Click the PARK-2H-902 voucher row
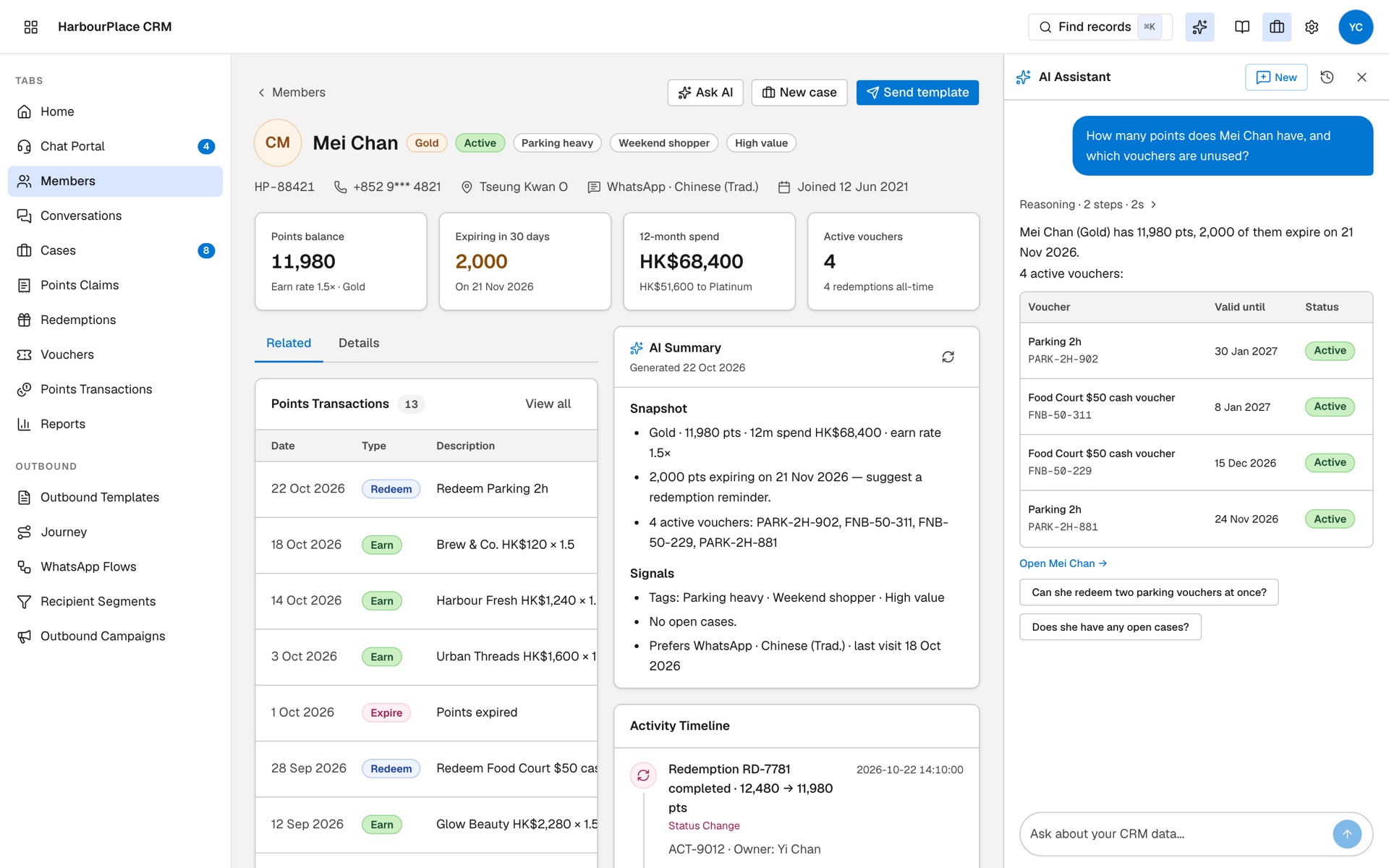The width and height of the screenshot is (1389, 868). 1196,351
